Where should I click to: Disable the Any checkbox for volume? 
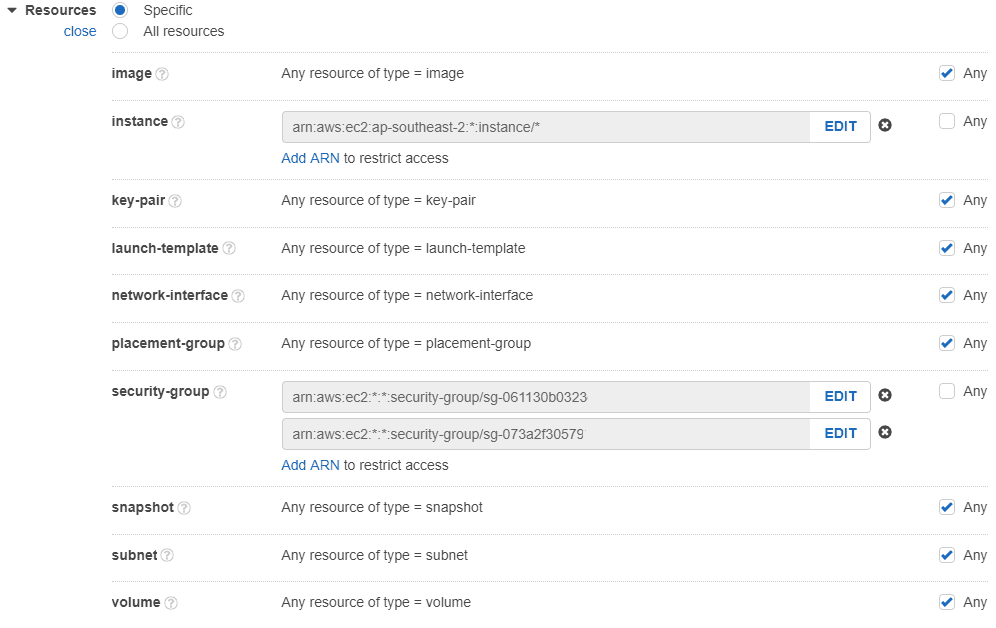[x=947, y=602]
